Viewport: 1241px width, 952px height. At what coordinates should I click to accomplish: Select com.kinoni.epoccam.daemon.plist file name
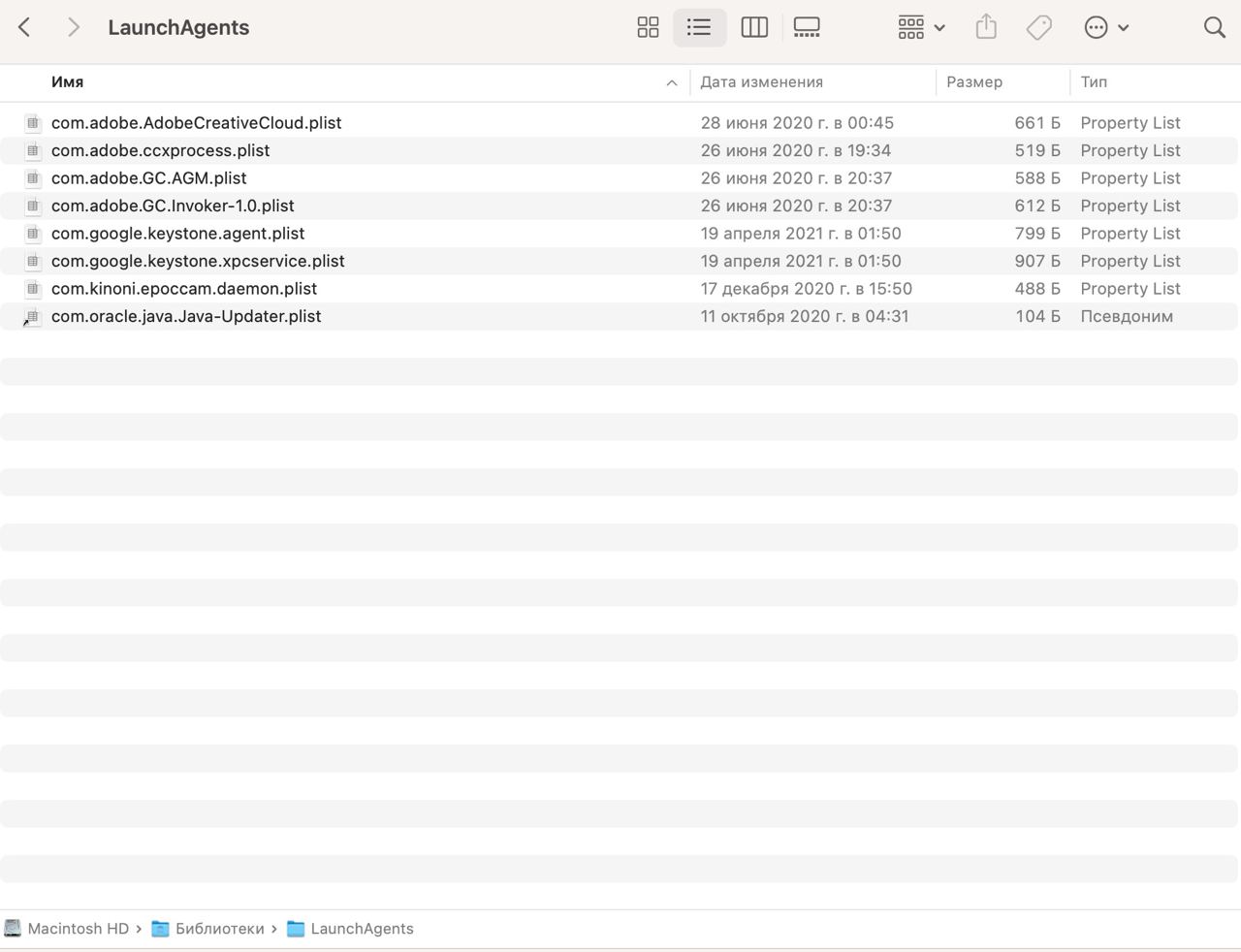click(x=184, y=289)
